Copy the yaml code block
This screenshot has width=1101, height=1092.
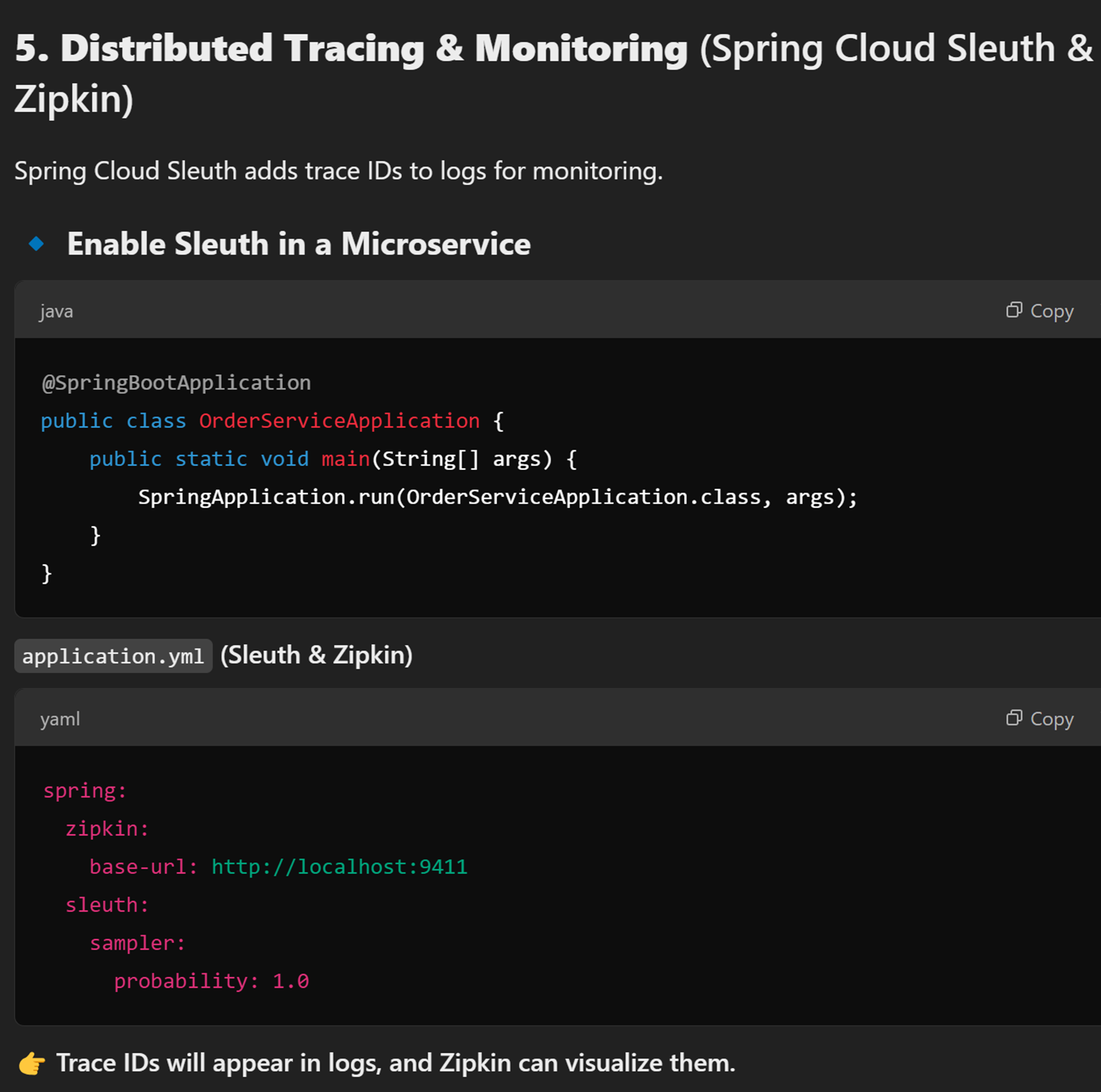(x=1039, y=718)
